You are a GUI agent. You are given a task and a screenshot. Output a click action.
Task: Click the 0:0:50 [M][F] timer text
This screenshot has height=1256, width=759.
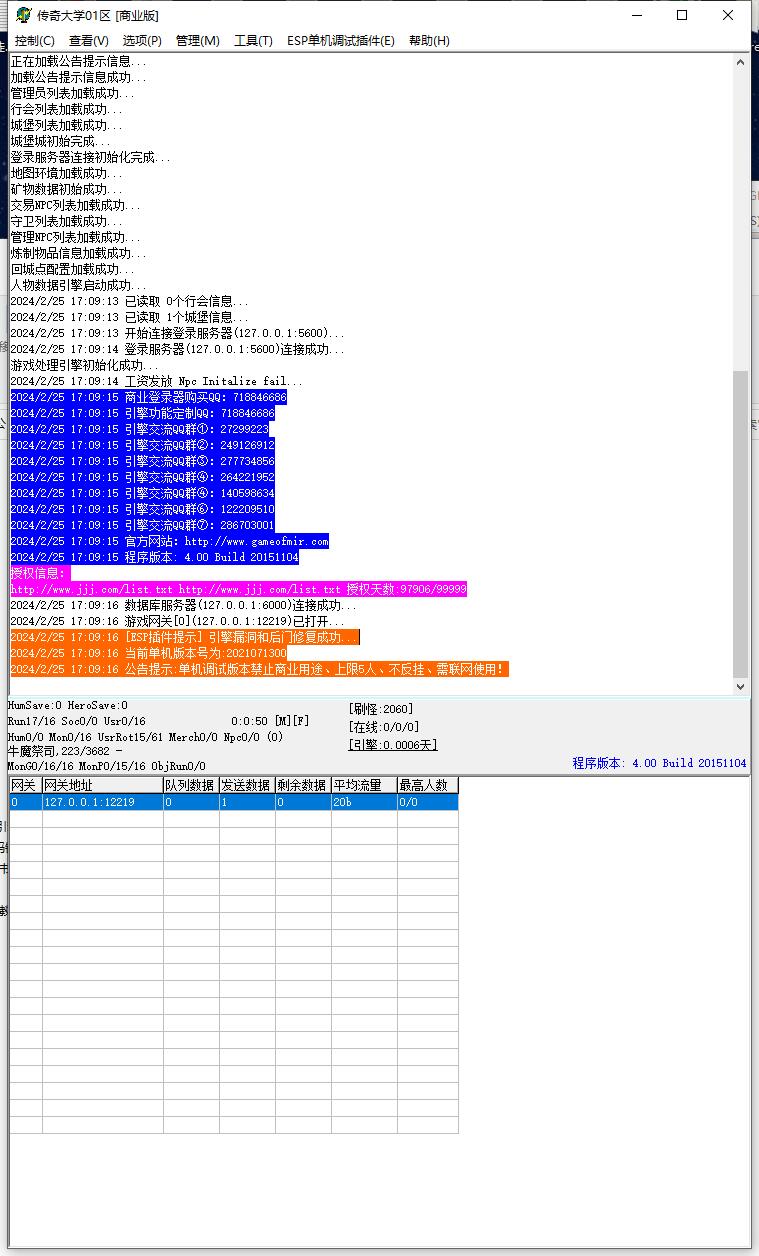click(270, 721)
